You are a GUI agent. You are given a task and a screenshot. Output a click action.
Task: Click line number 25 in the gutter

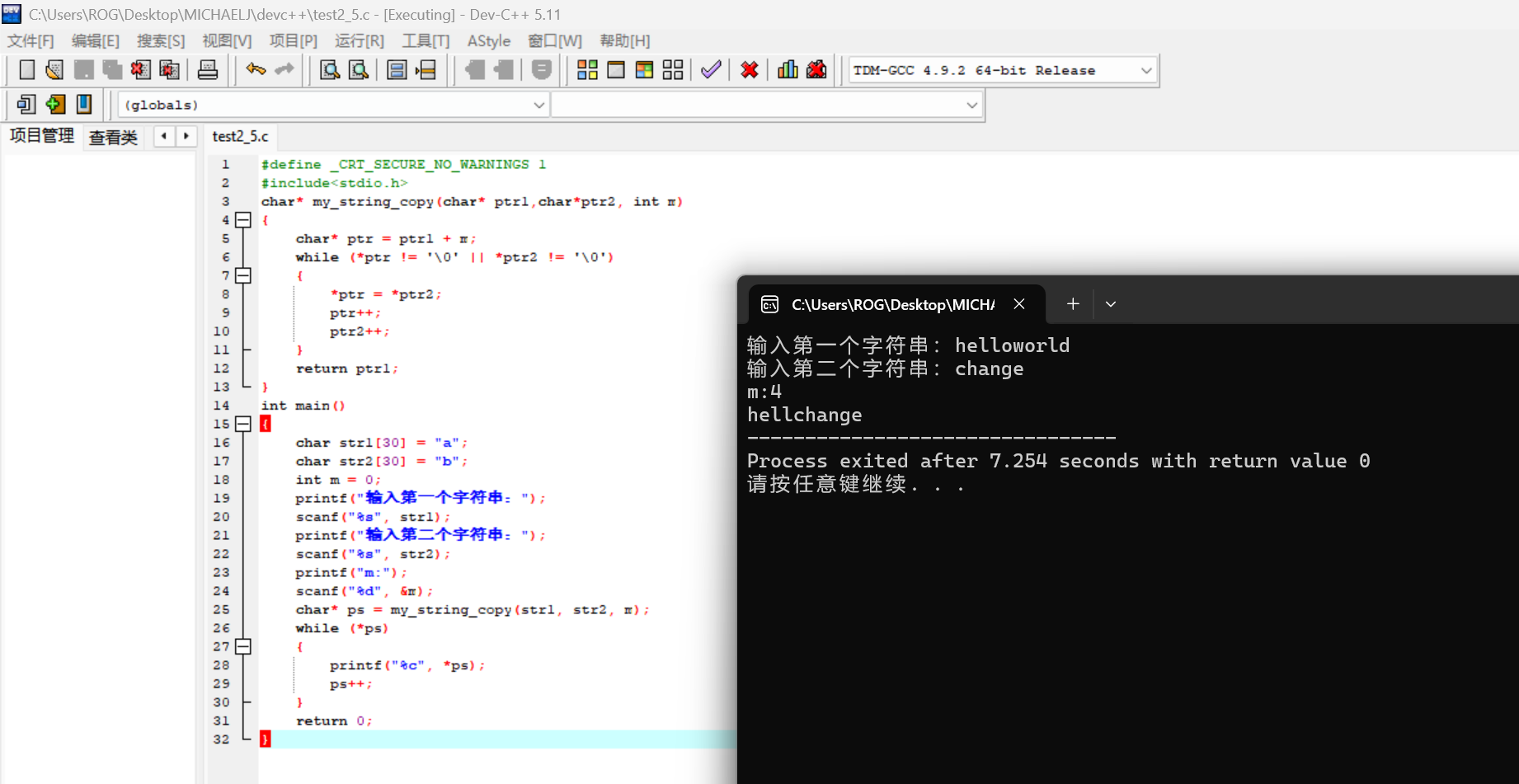(x=221, y=609)
